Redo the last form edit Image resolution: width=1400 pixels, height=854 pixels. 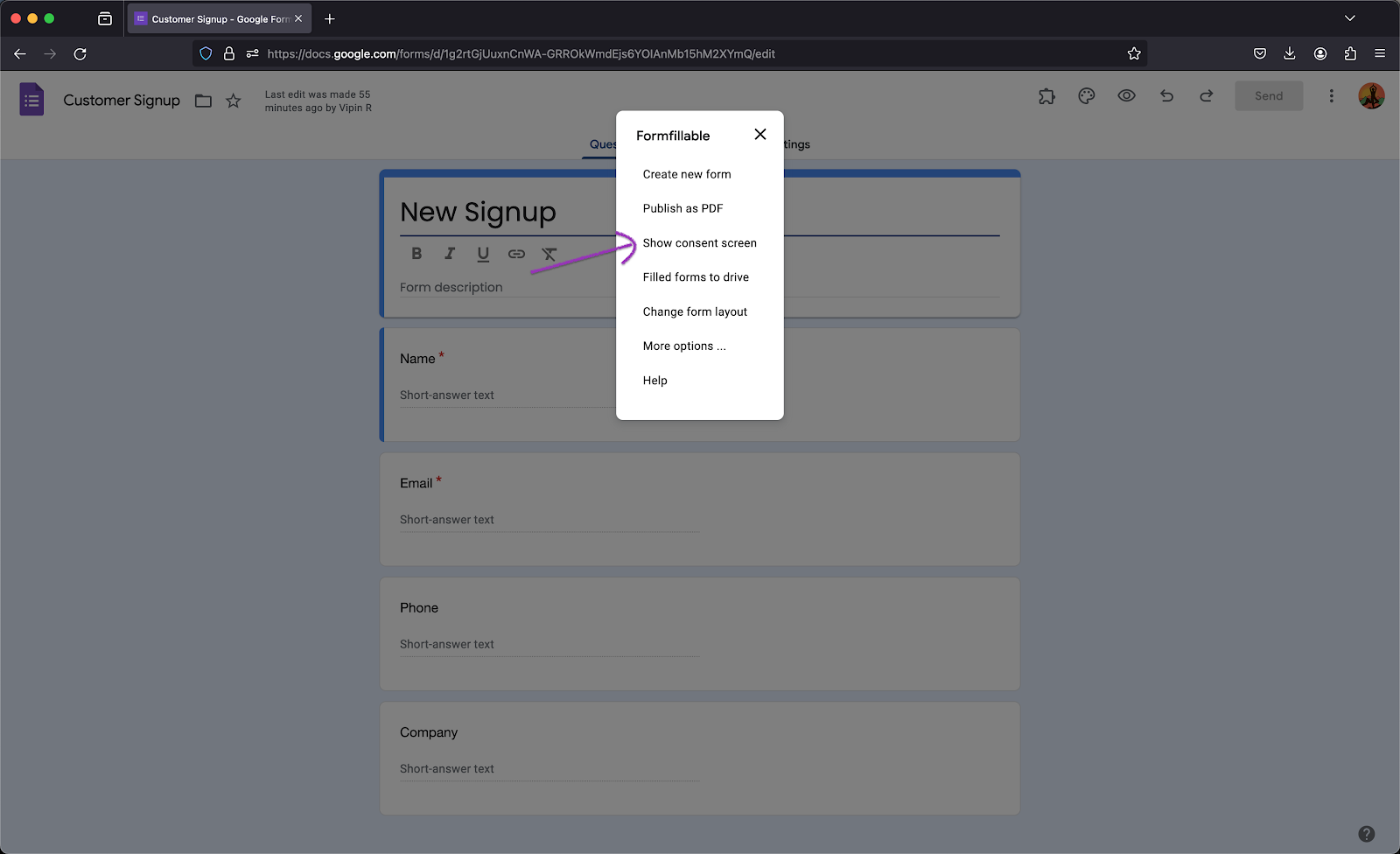tap(1206, 96)
